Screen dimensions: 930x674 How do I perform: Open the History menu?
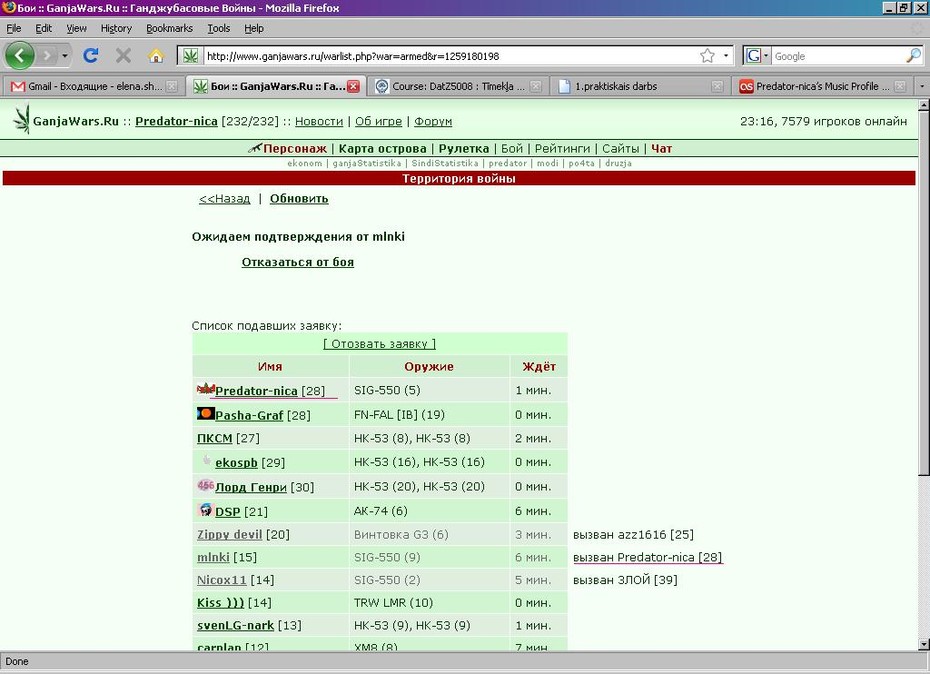pos(116,28)
